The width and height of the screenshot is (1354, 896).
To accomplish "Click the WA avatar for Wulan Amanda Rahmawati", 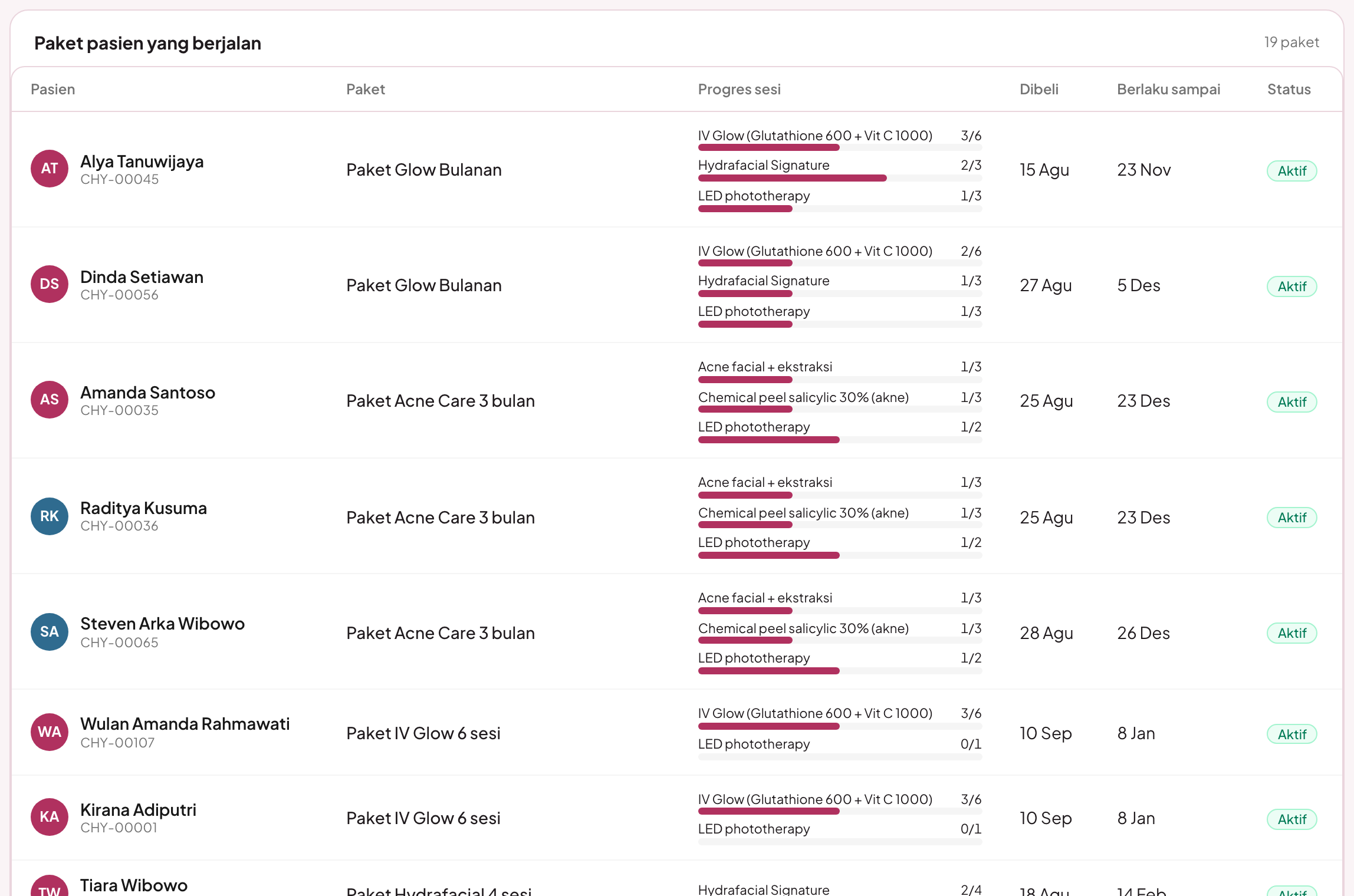I will (x=50, y=732).
